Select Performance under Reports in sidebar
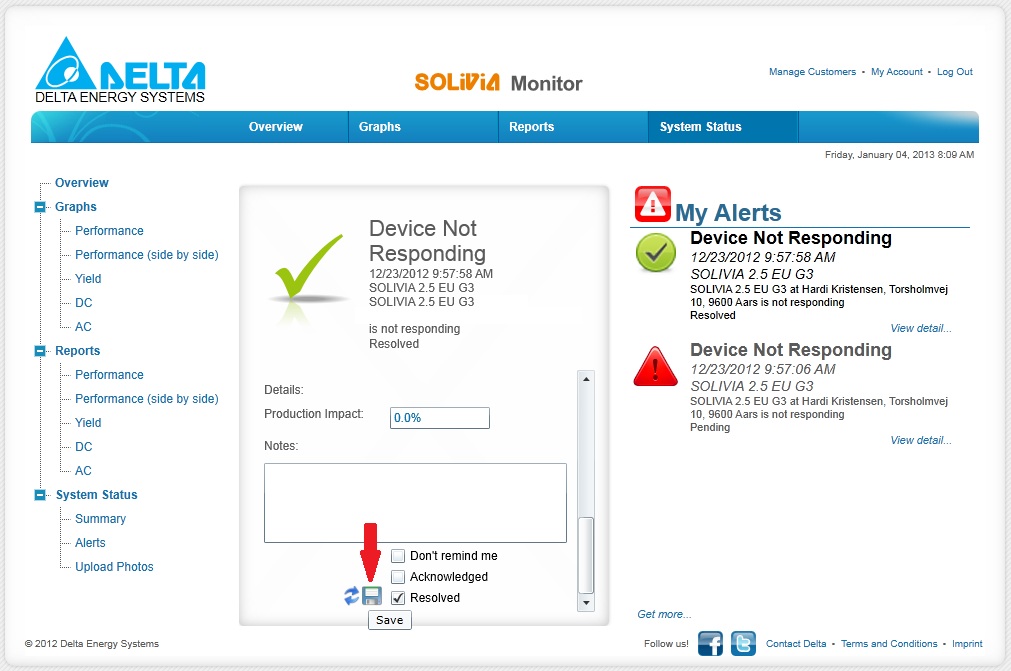The image size is (1011, 671). 109,374
